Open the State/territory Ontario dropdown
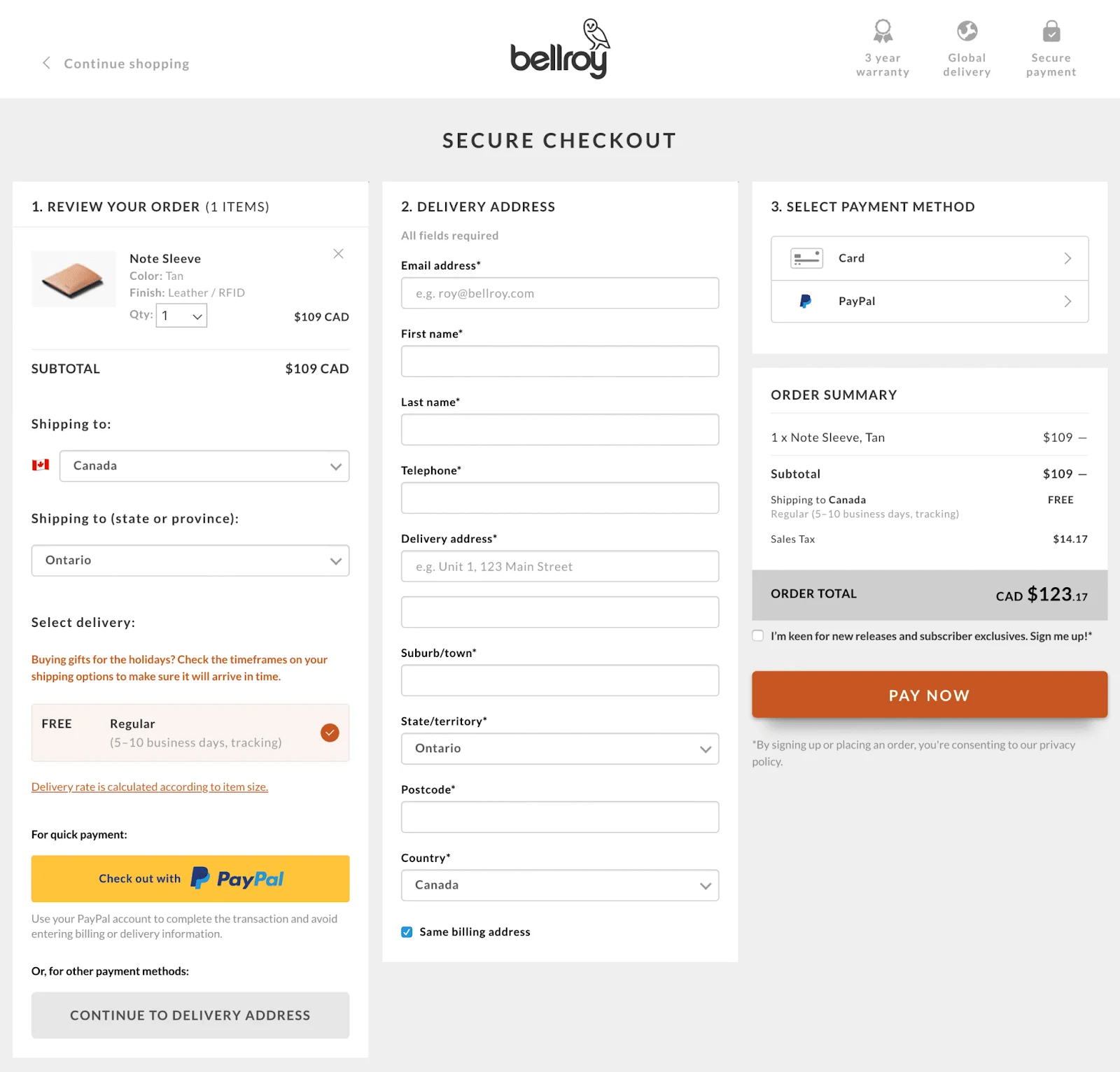The height and width of the screenshot is (1072, 1120). click(x=559, y=749)
